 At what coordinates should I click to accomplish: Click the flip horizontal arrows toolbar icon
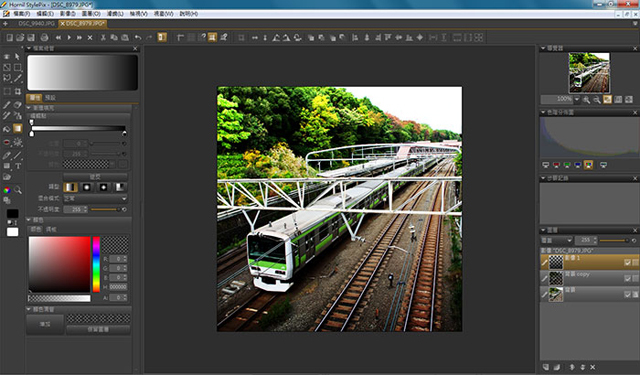point(255,38)
